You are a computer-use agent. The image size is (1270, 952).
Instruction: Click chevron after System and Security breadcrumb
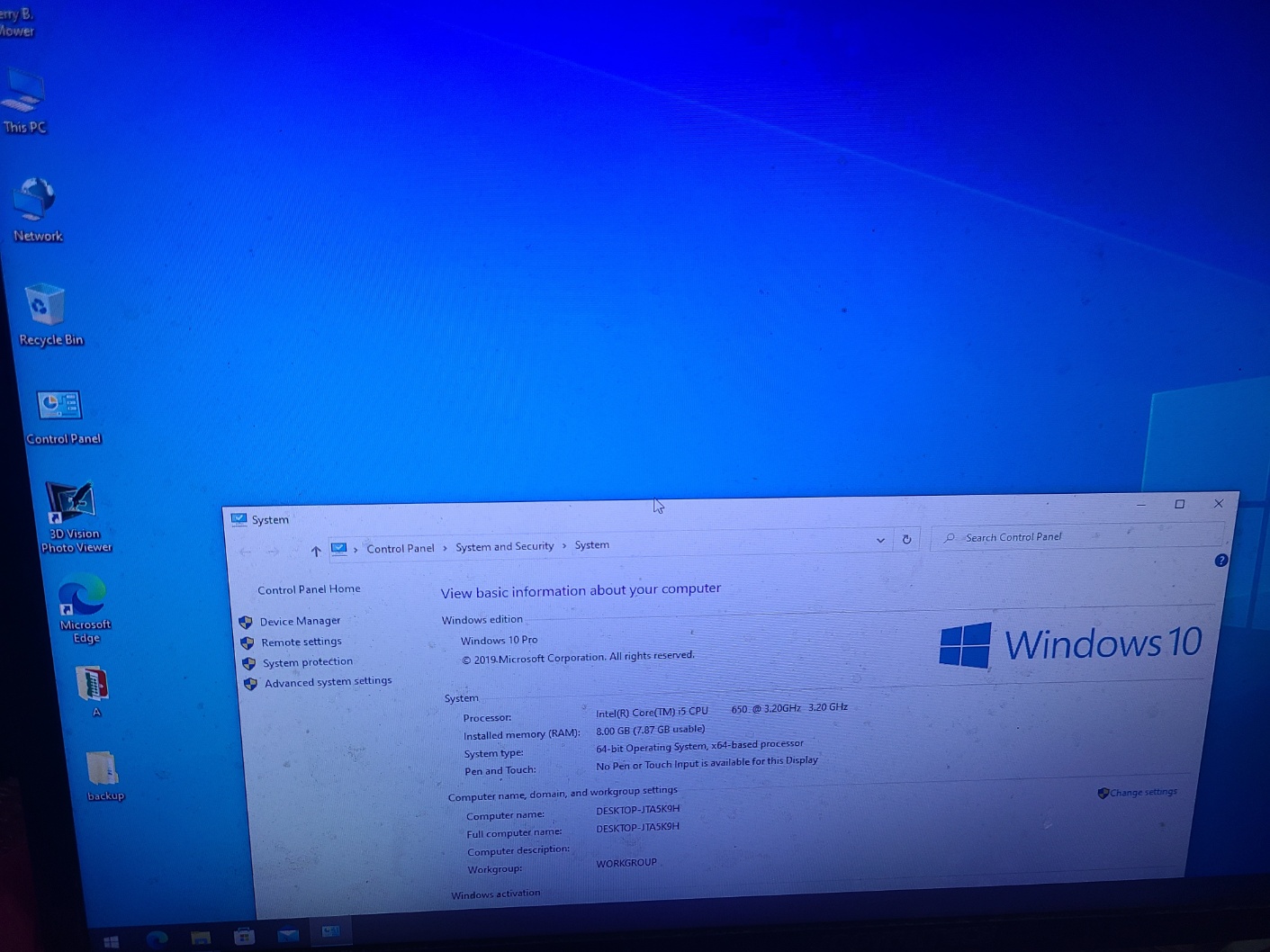(564, 546)
